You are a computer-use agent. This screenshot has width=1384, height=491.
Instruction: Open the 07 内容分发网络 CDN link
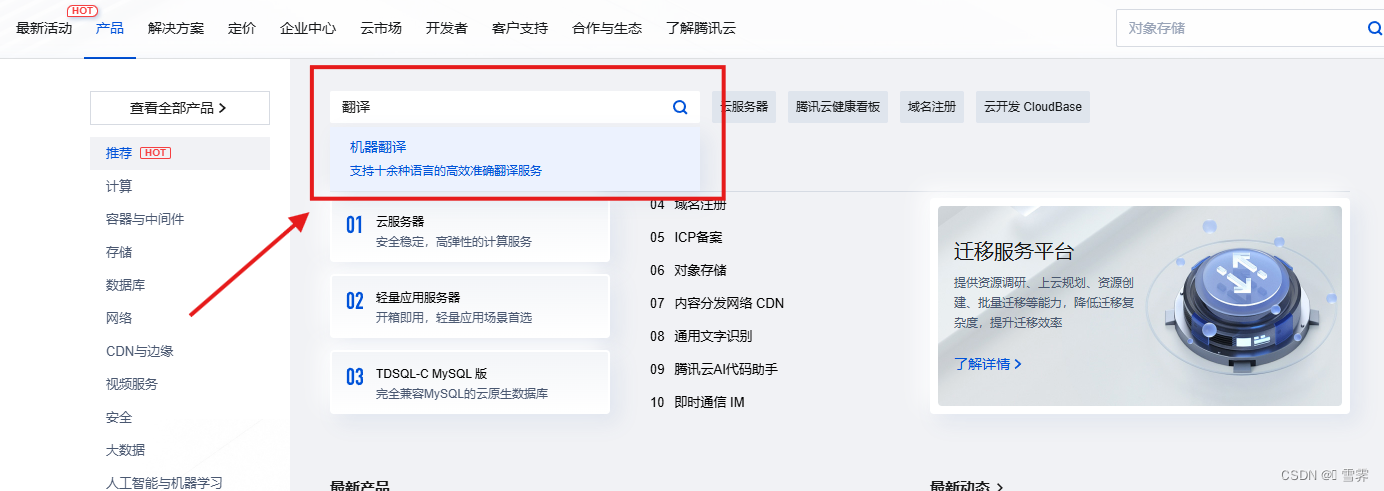(717, 303)
